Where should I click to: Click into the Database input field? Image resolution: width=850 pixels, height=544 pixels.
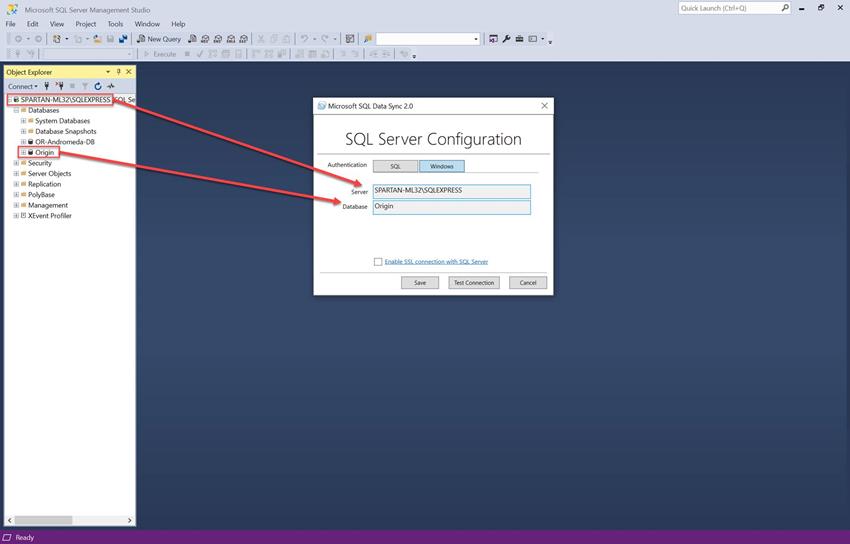(x=452, y=207)
